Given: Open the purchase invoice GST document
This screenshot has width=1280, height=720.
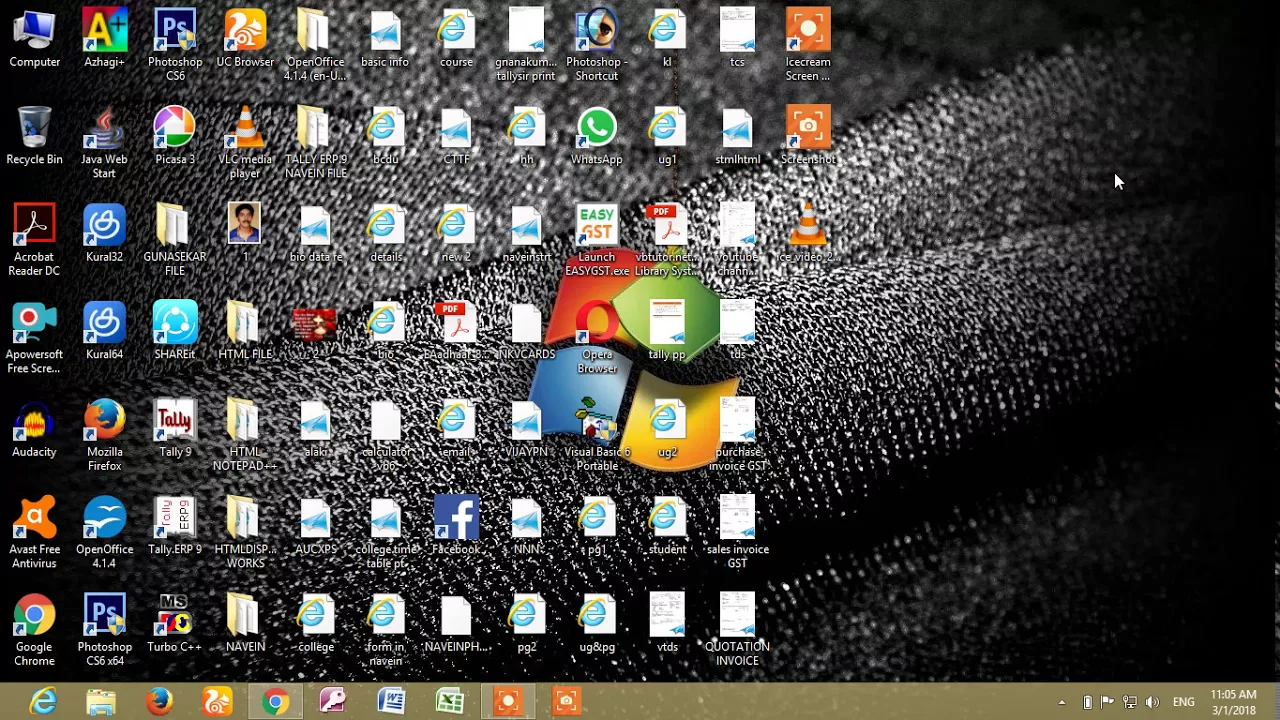Looking at the screenshot, I should pos(737,436).
